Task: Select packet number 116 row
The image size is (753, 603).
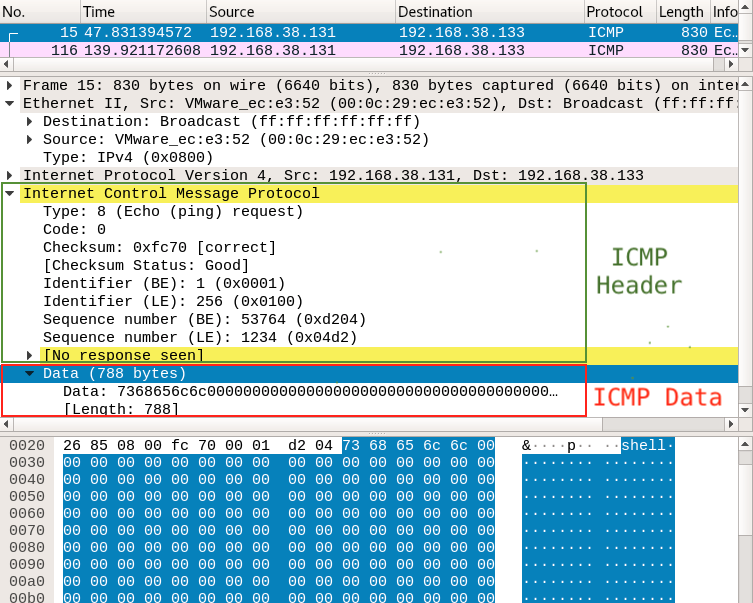Action: [300, 50]
